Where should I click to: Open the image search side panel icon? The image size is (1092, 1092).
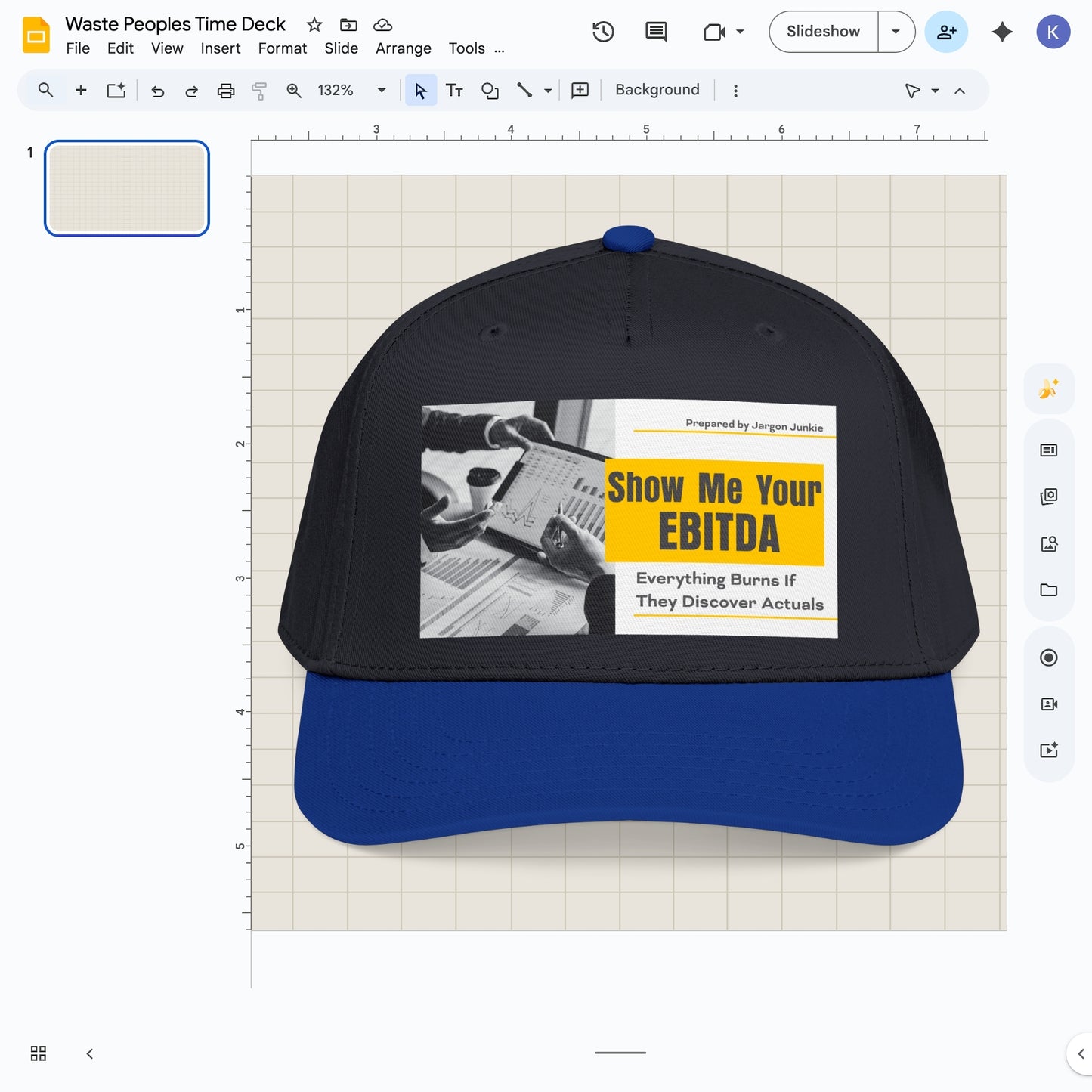coord(1049,543)
